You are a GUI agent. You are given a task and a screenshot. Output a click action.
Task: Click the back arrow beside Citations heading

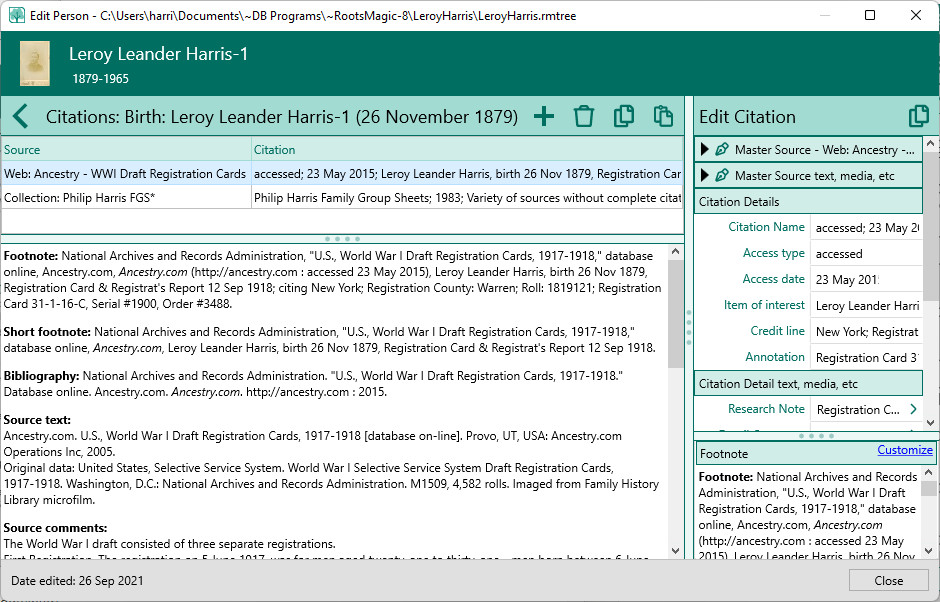point(20,117)
